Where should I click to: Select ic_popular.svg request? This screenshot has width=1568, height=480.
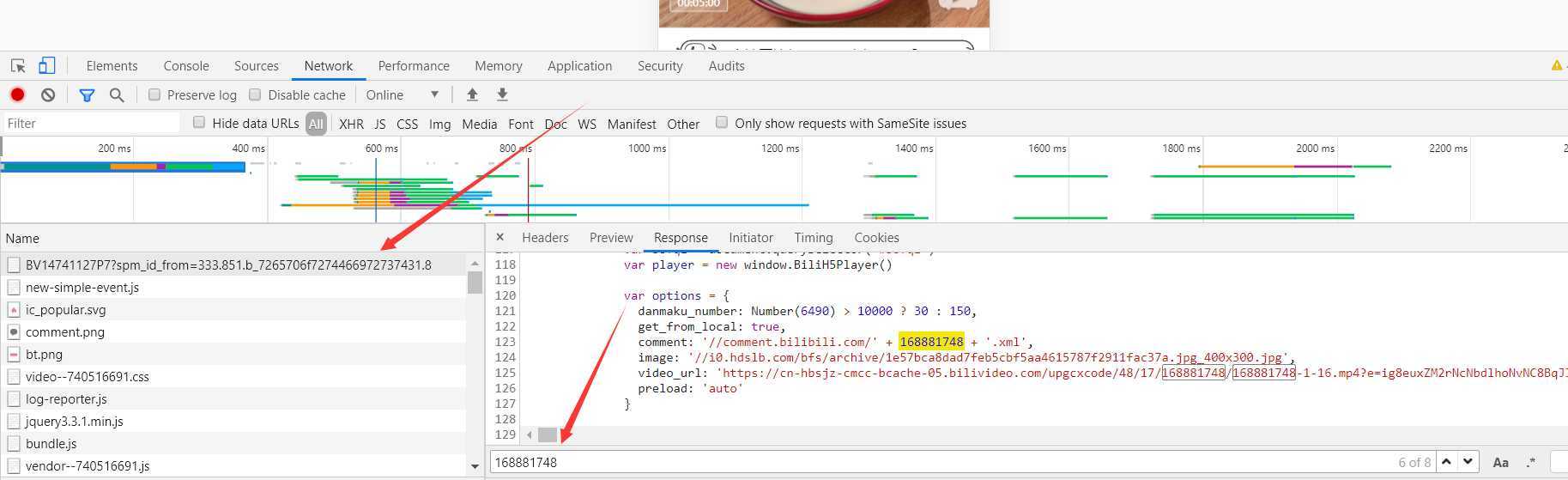233,309
